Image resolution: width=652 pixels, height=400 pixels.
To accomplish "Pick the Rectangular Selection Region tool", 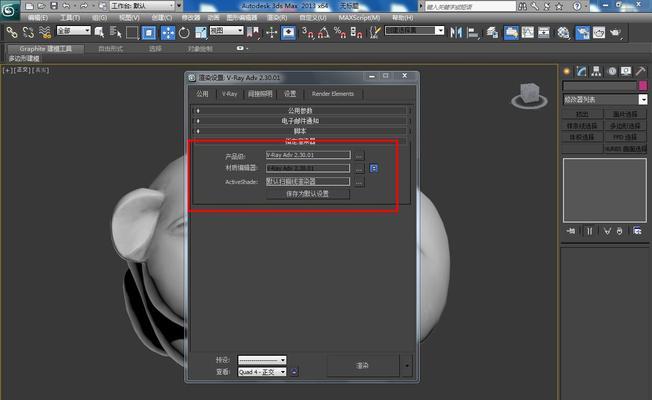I will (x=132, y=32).
